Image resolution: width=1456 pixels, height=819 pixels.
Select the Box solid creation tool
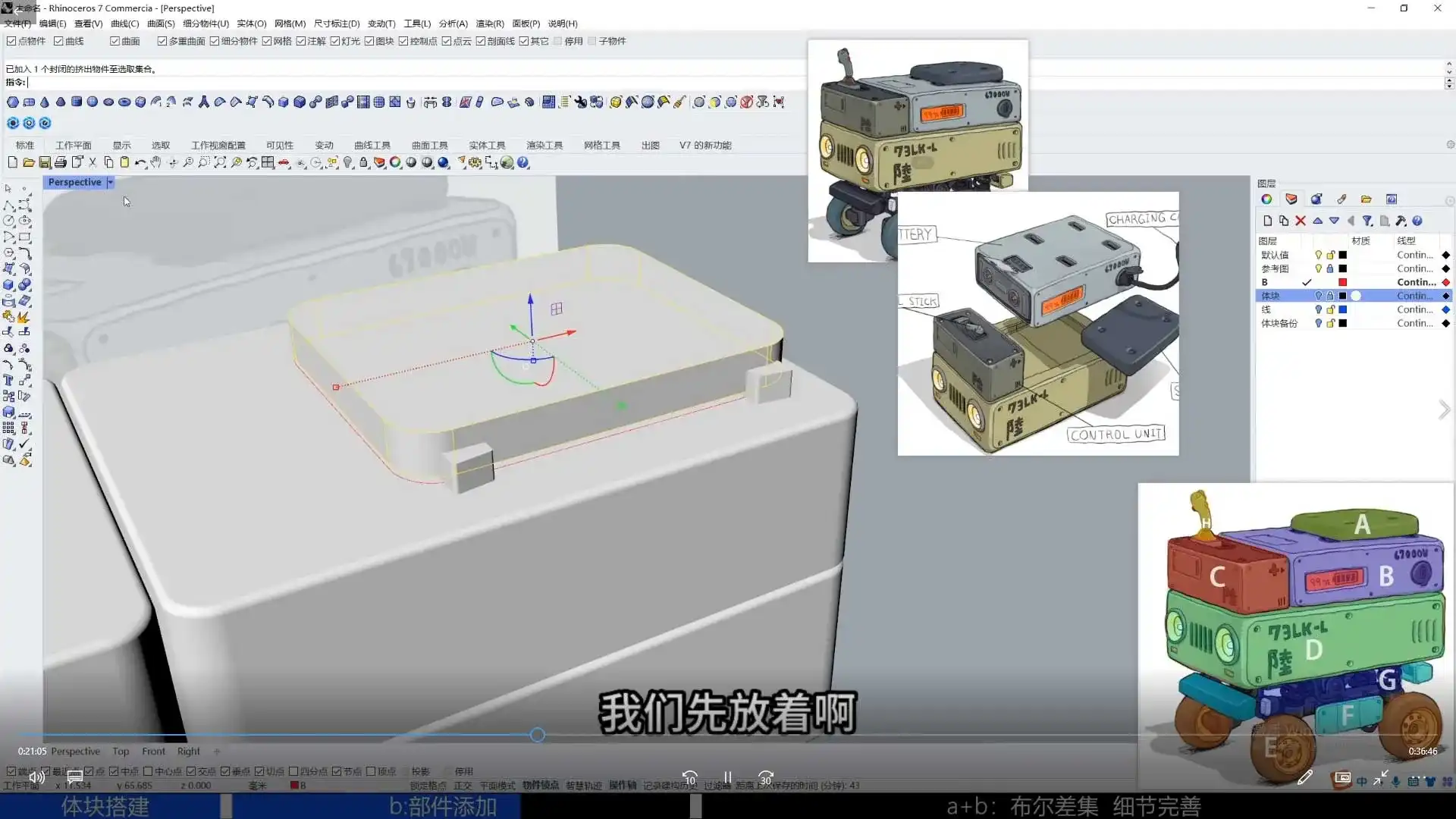[8, 286]
